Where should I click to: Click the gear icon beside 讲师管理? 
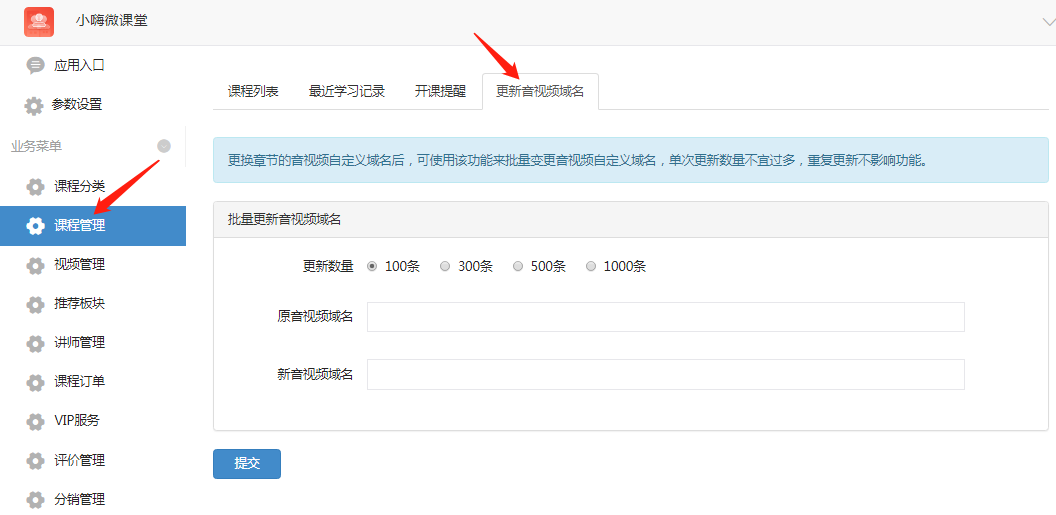click(x=35, y=343)
